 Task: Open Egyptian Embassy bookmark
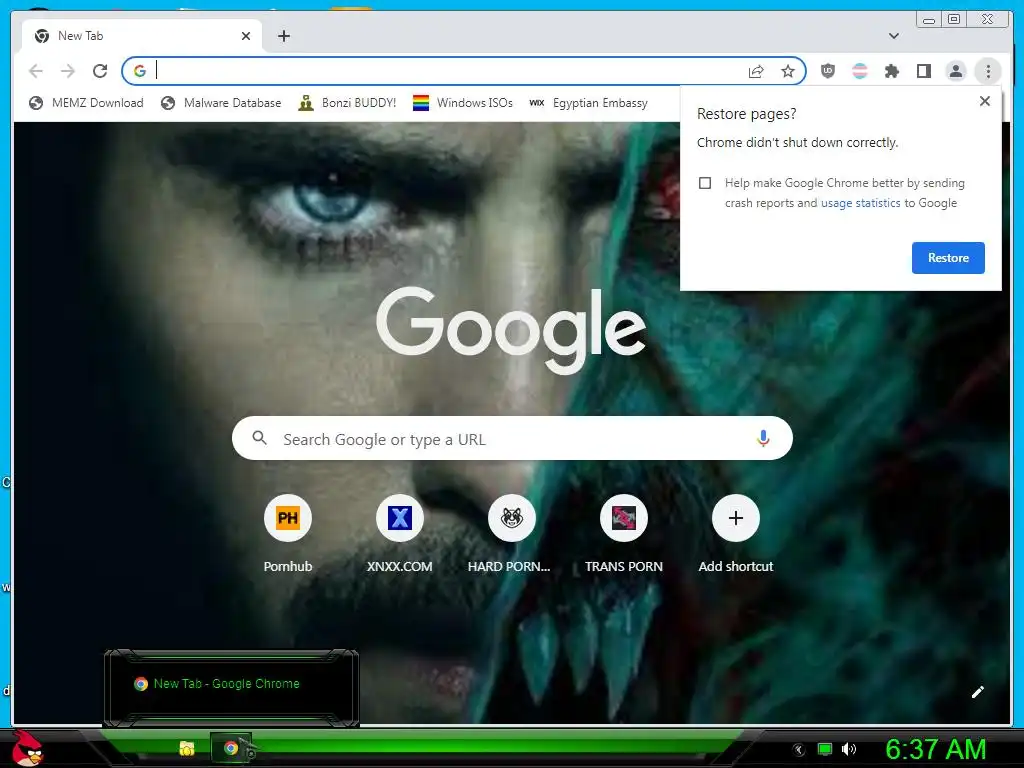coord(588,103)
